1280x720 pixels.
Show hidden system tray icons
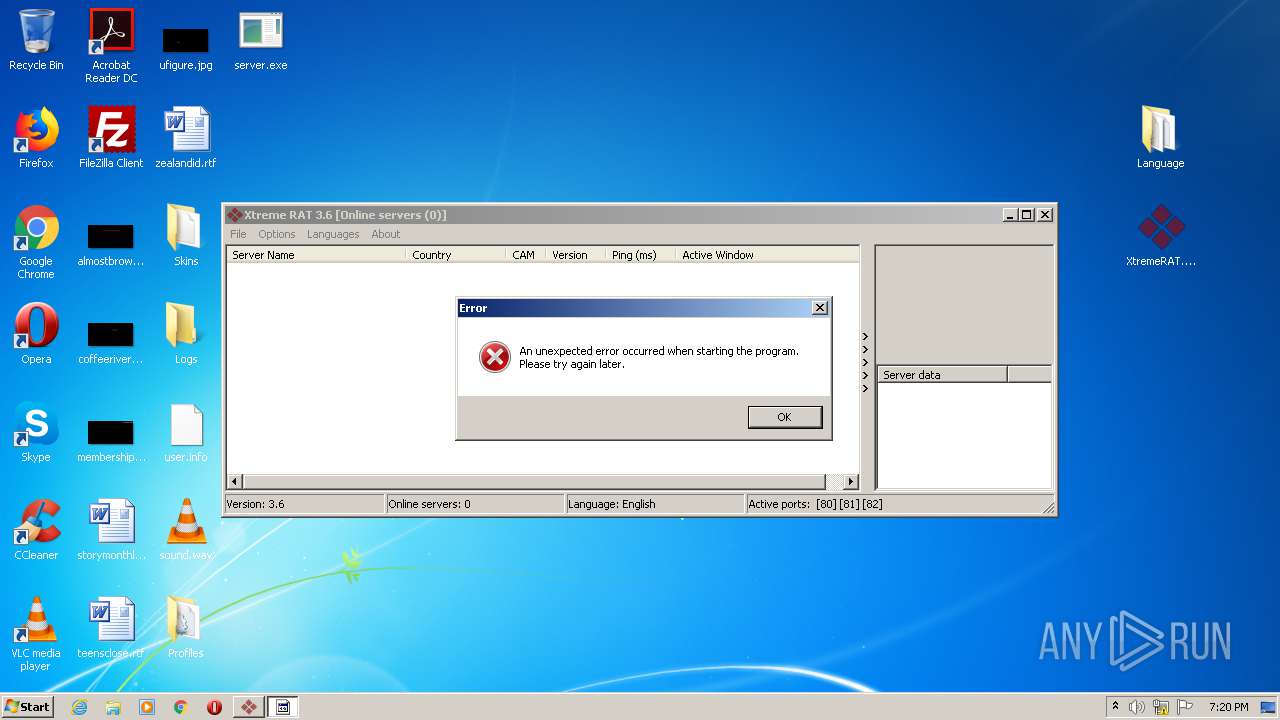pyautogui.click(x=1116, y=707)
